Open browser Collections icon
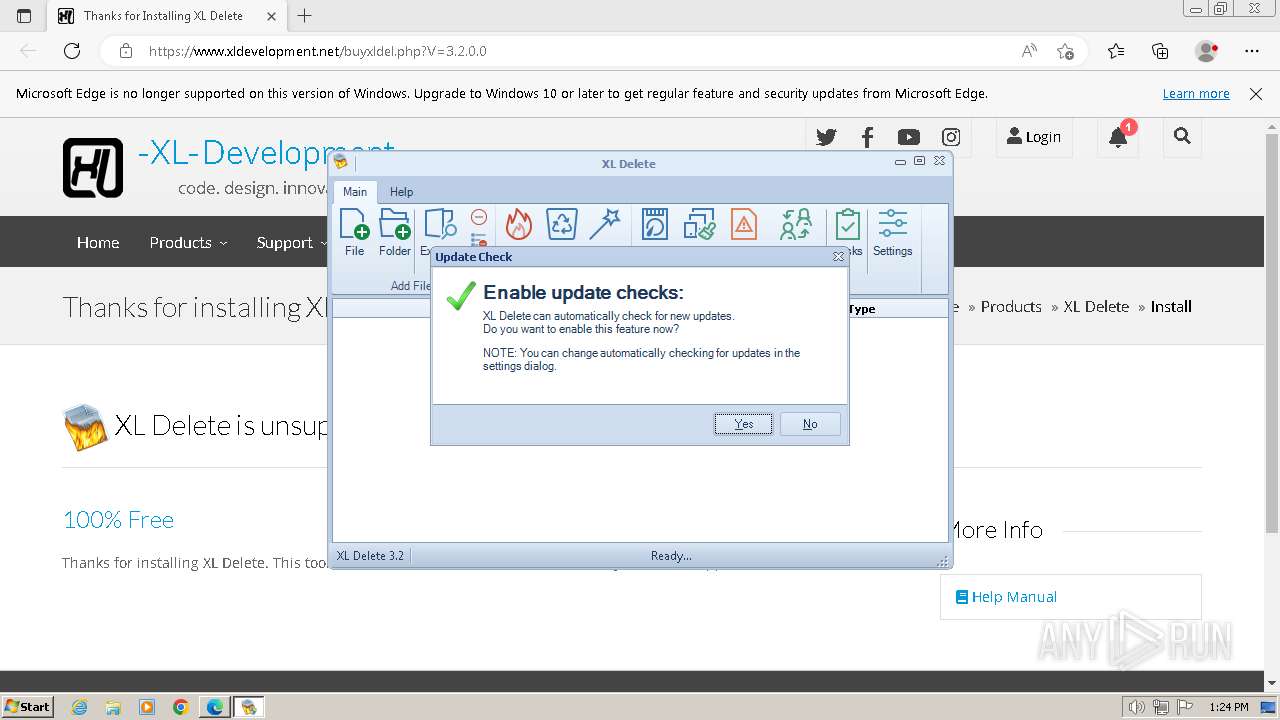1280x720 pixels. 1160,51
